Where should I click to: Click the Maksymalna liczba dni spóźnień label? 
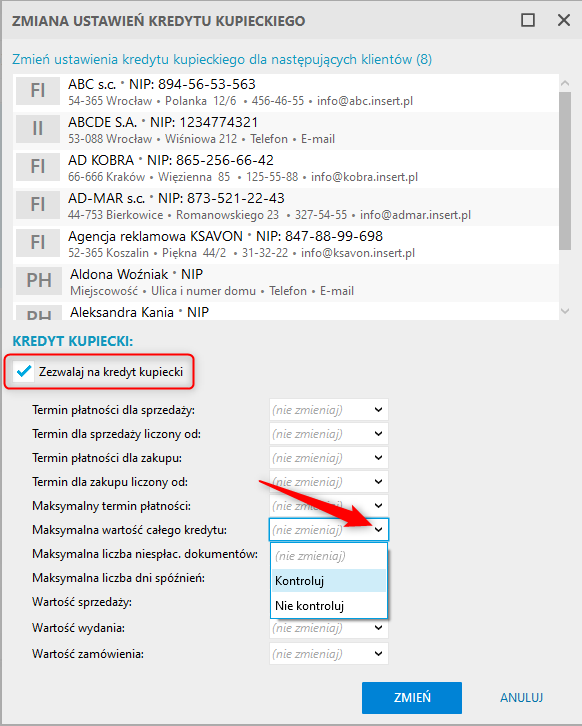click(x=119, y=578)
